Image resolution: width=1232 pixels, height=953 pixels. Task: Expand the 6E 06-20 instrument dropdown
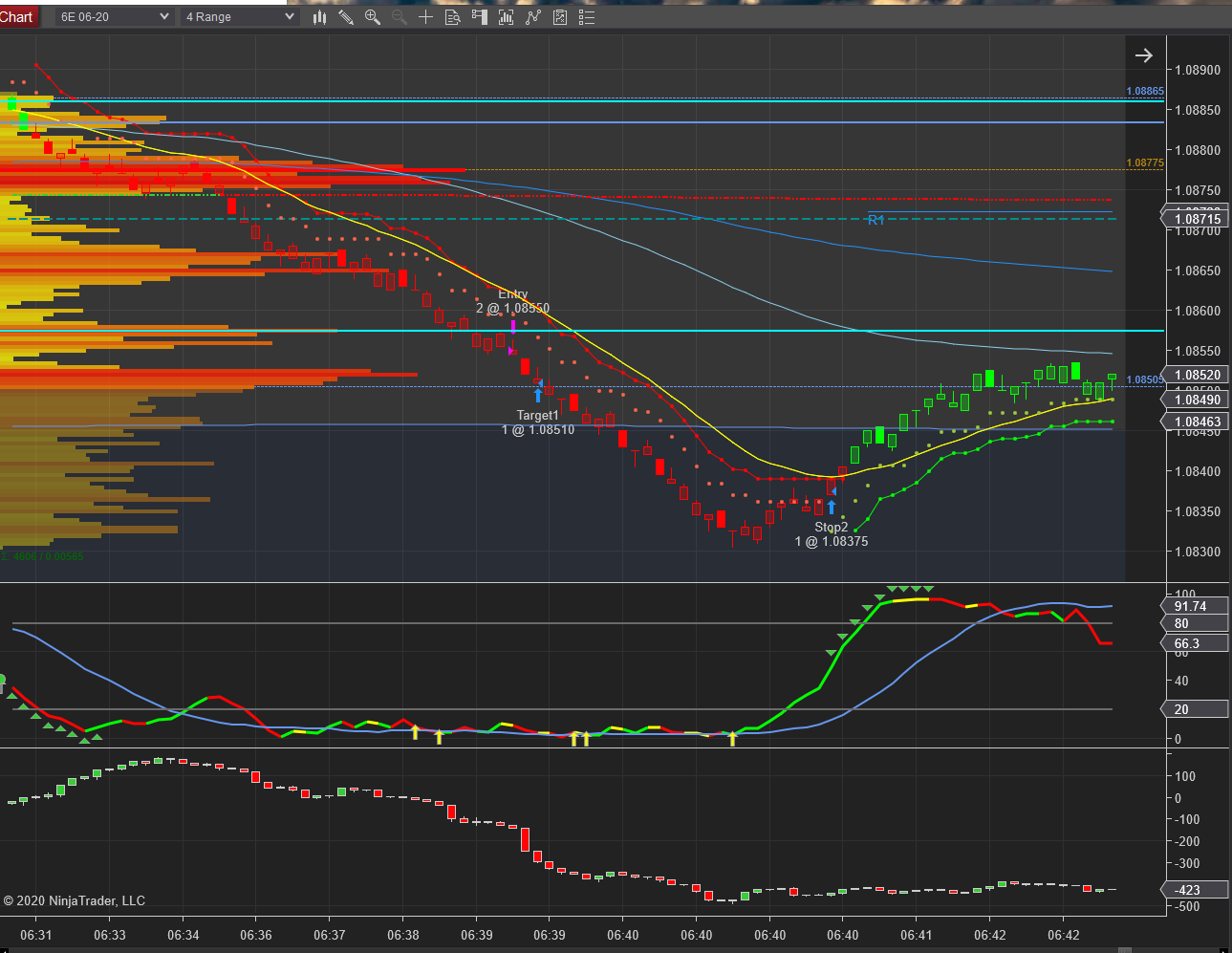114,17
